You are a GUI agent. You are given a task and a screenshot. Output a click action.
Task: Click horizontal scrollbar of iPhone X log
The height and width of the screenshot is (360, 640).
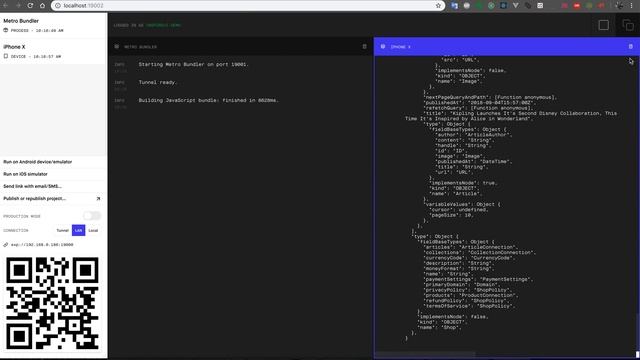tap(425, 354)
